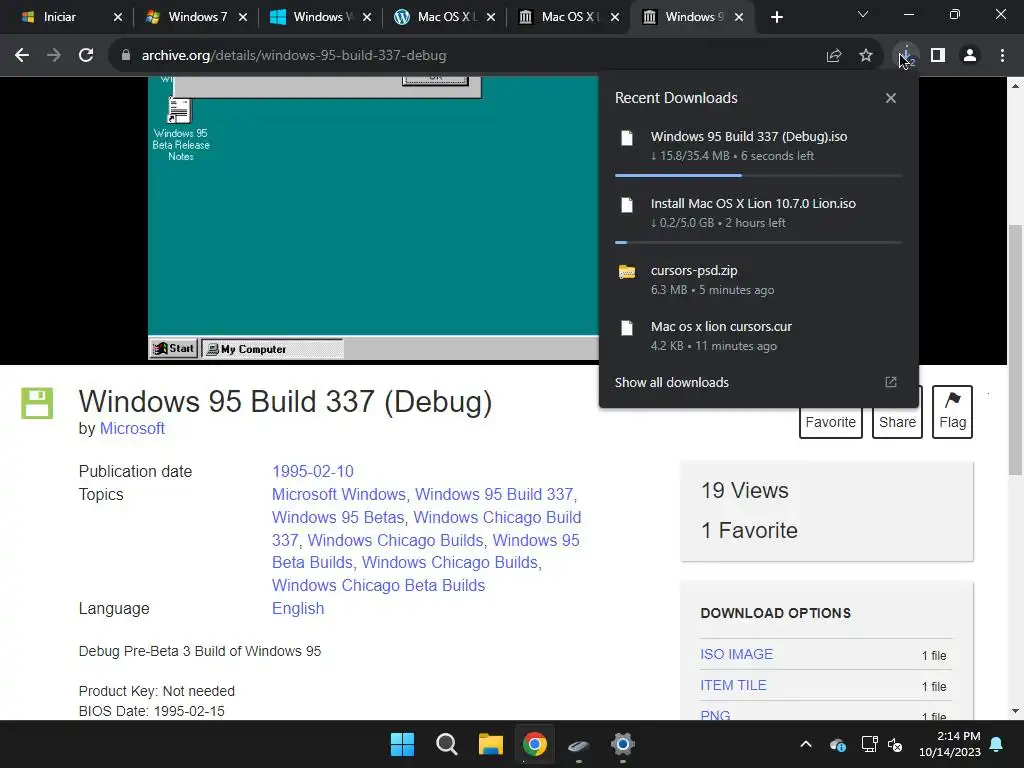
Task: Select ITEM TILE download option
Action: click(733, 685)
